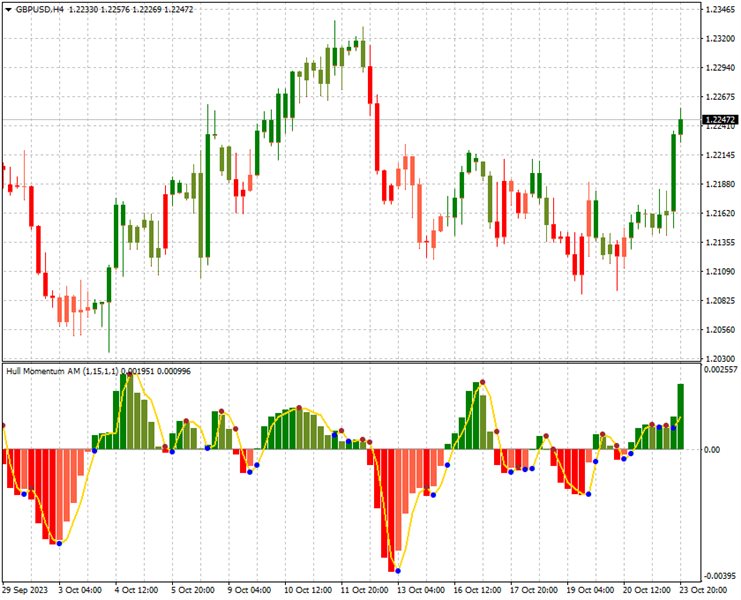Click the current price tag 1.22472
This screenshot has height=600, width=741.
click(x=720, y=120)
